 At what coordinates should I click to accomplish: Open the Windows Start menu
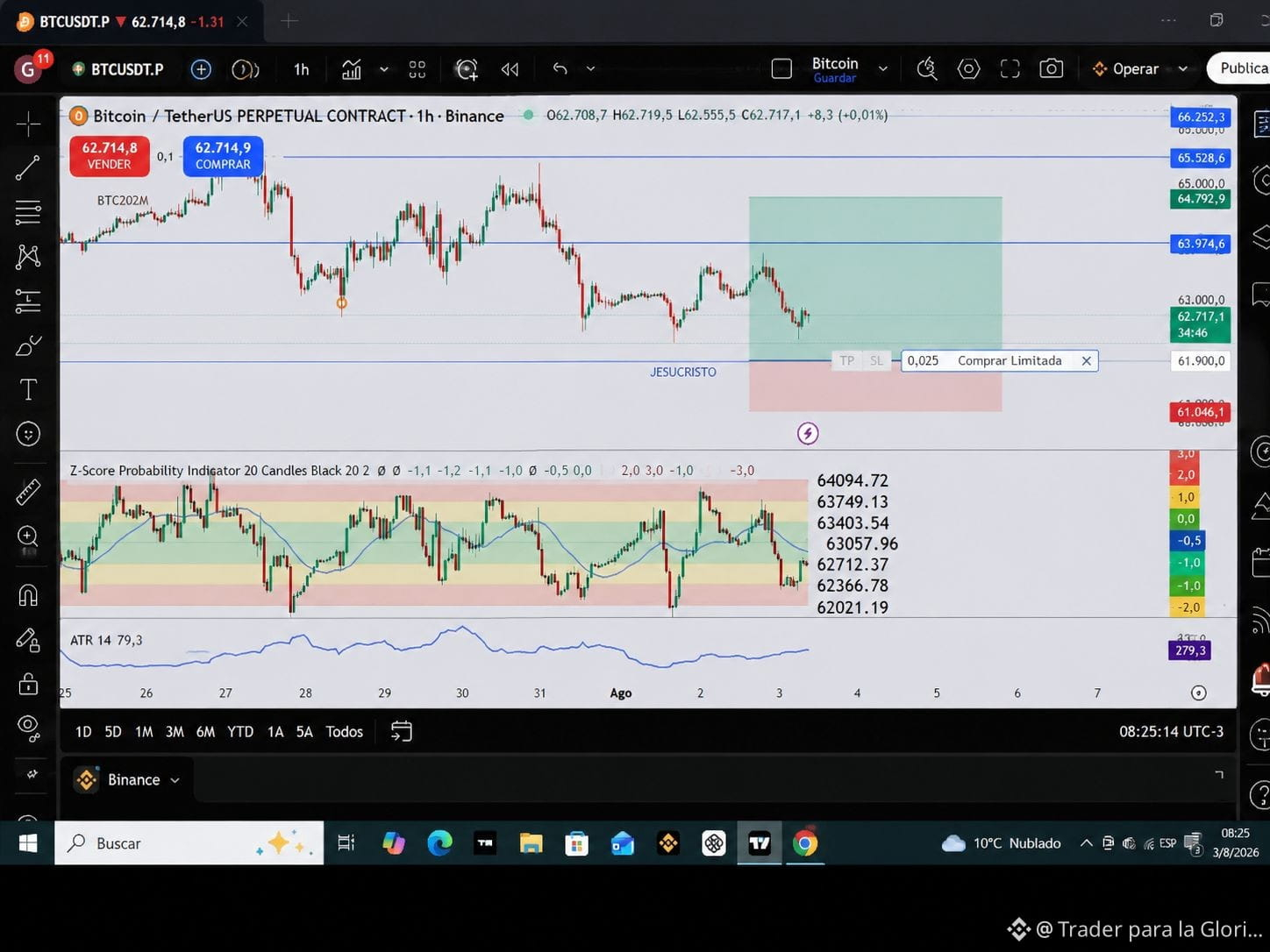coord(28,843)
